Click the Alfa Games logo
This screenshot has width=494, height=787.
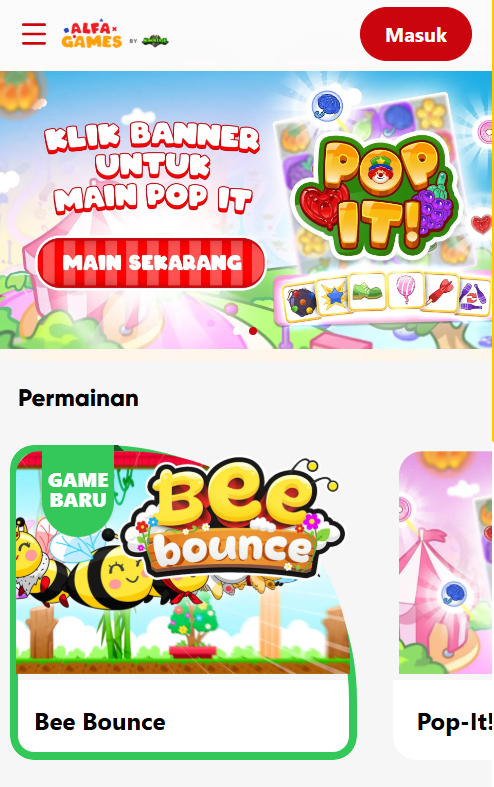pos(92,34)
